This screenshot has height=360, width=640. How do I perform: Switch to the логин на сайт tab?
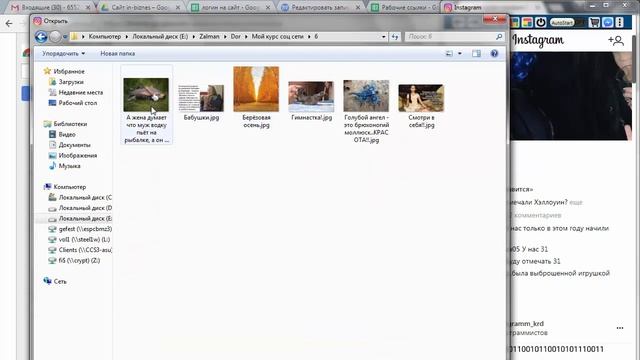pyautogui.click(x=231, y=7)
